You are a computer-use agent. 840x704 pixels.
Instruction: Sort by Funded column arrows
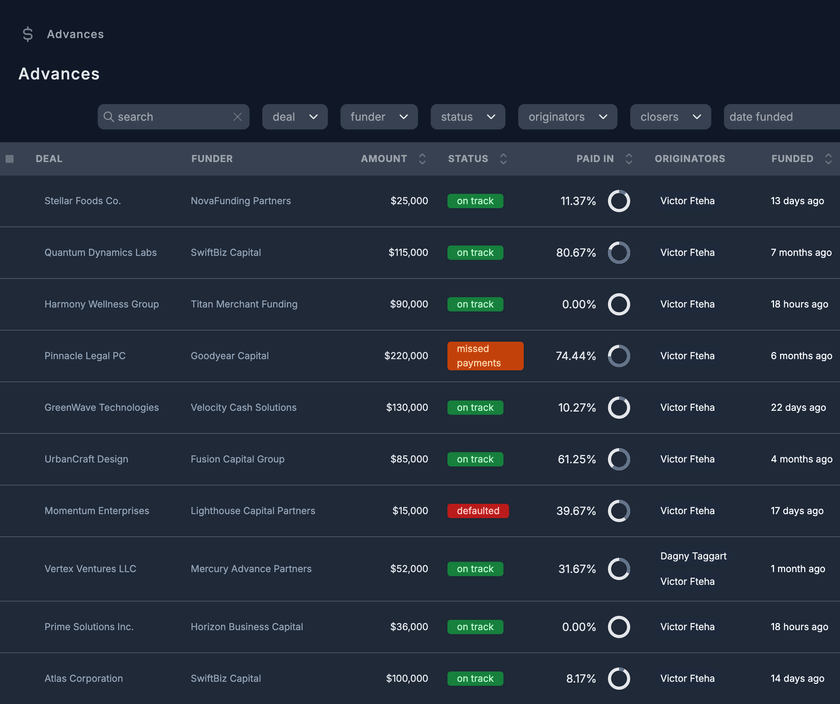[828, 159]
